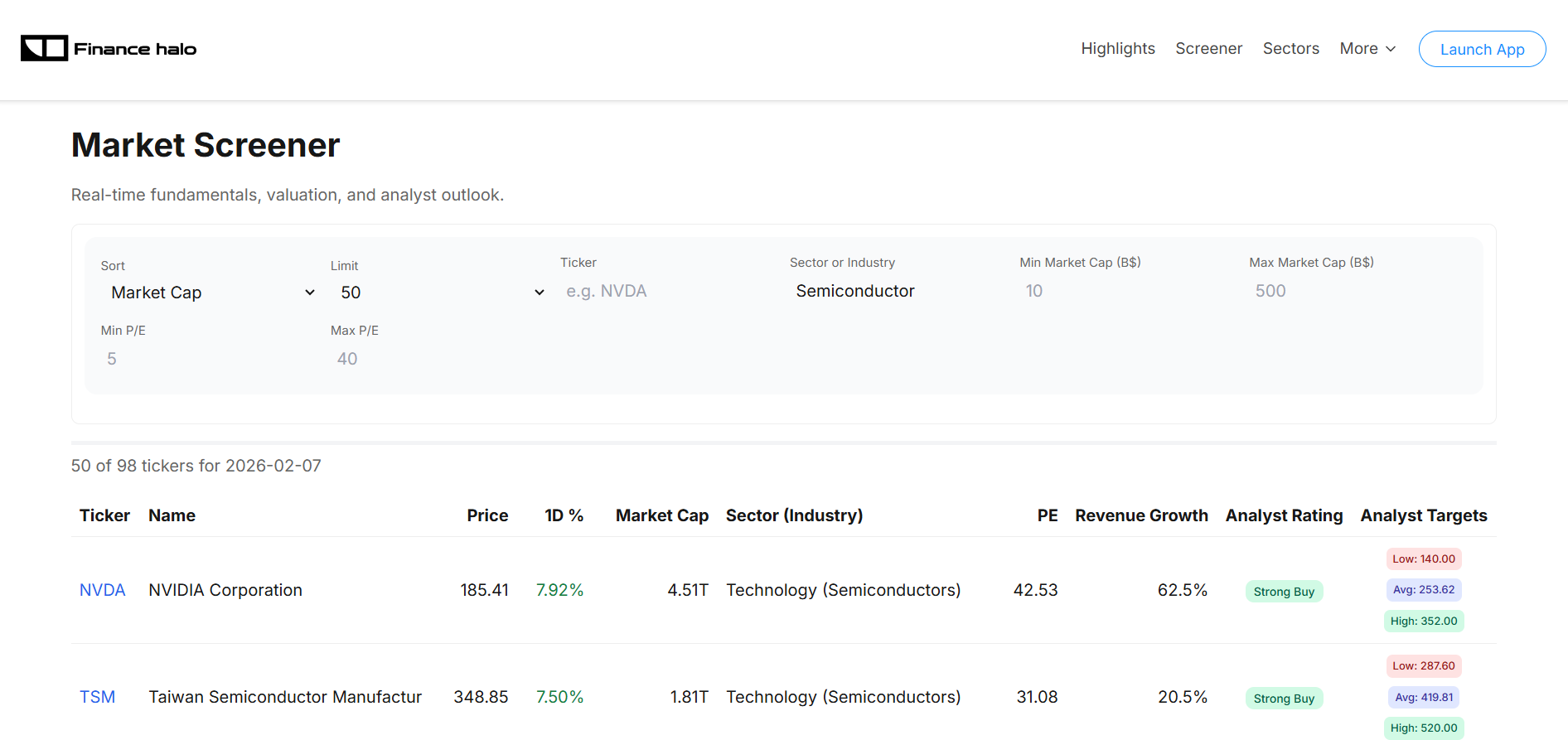The width and height of the screenshot is (1568, 740).
Task: Click NVDA revenue growth 62.5%
Action: 1183,590
